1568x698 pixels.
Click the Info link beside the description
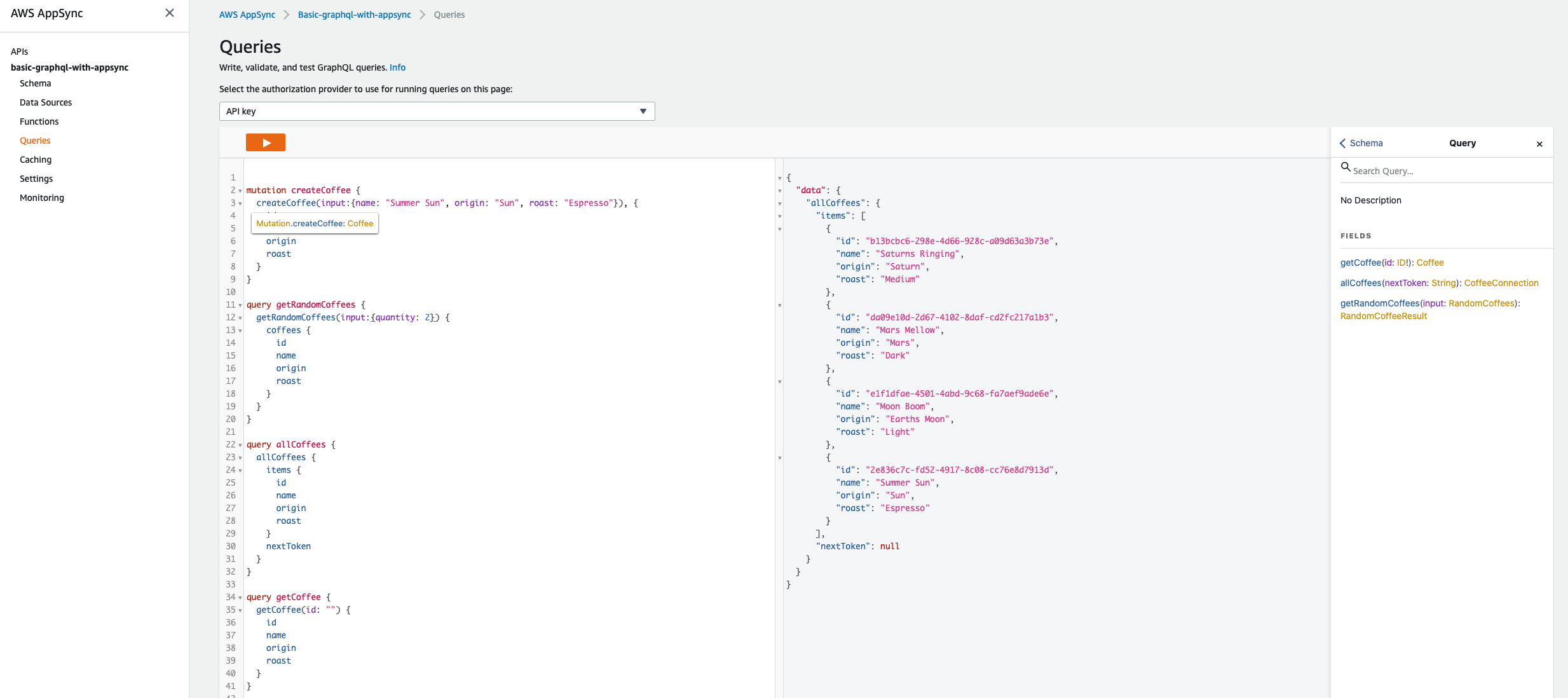click(x=397, y=67)
